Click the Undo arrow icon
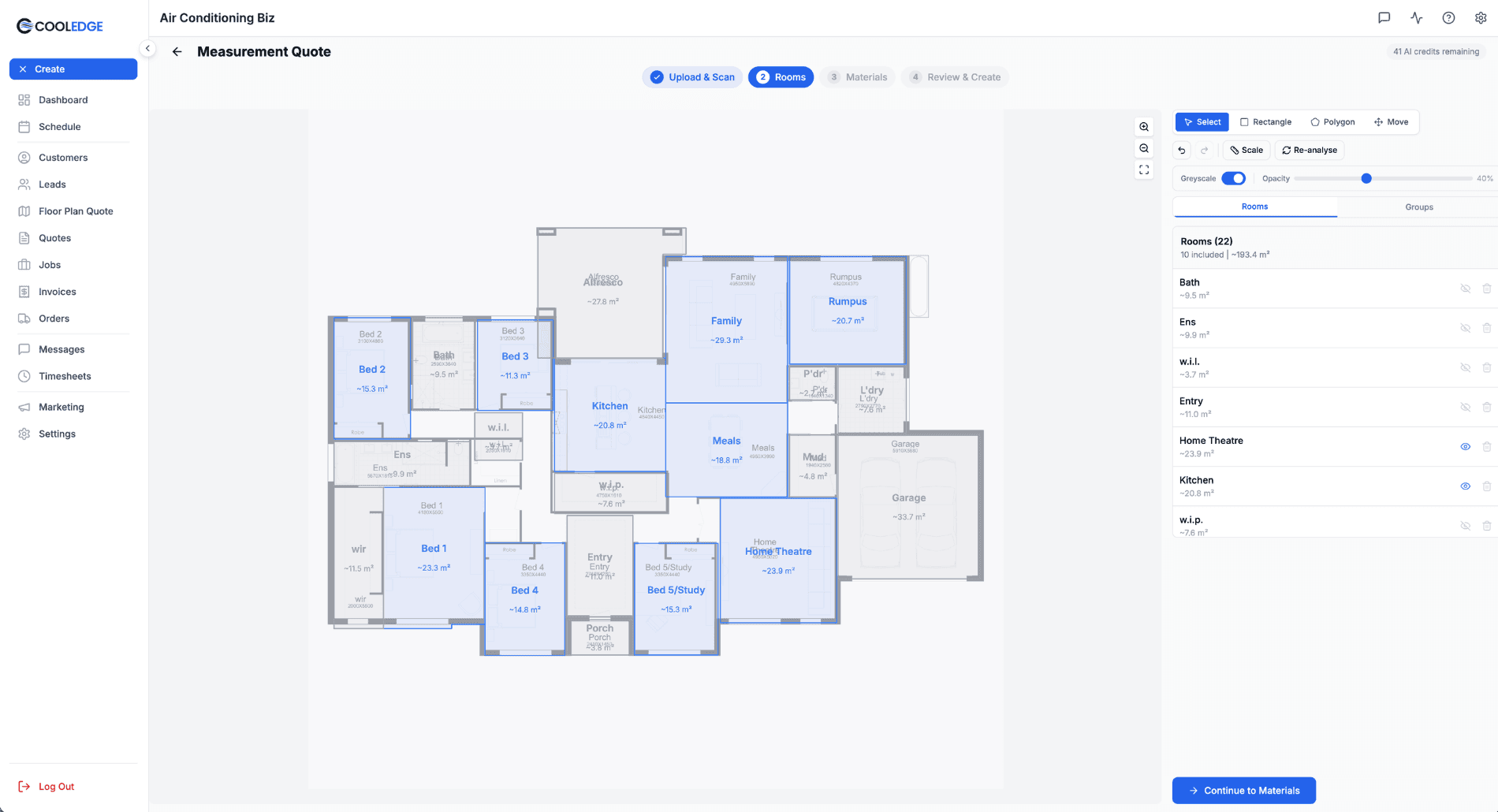Image resolution: width=1498 pixels, height=812 pixels. click(x=1182, y=150)
